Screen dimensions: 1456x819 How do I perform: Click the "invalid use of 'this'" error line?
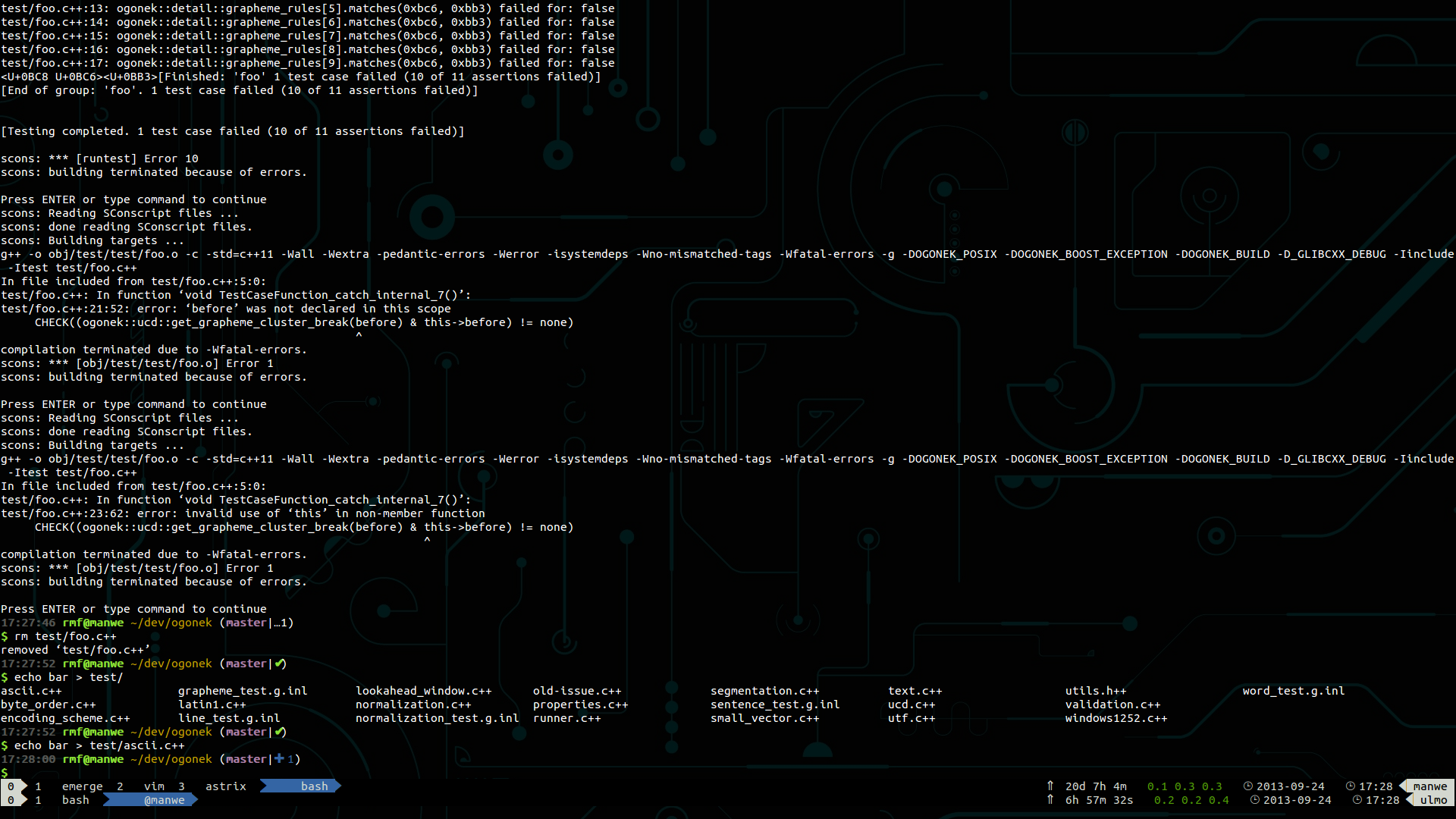point(243,513)
